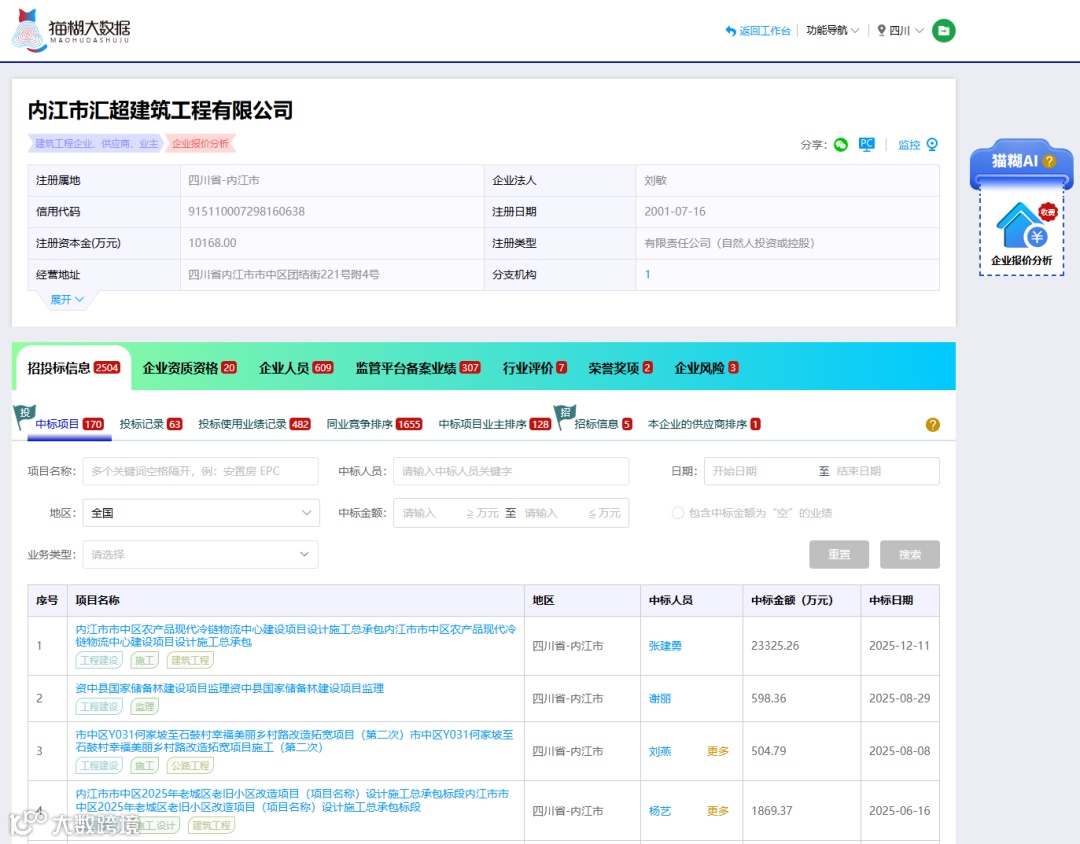Screen dimensions: 1080x844
Task: Open the 四川 region dropdown
Action: coord(900,30)
